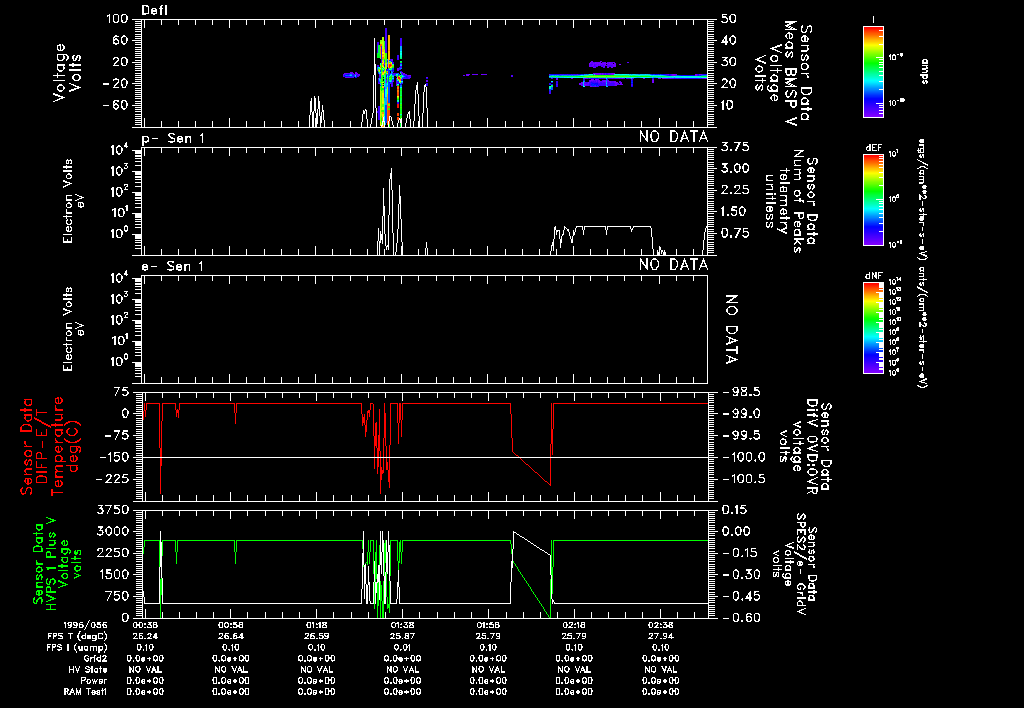Click the 'e- Sen 1' panel label
This screenshot has width=1024, height=708.
[174, 265]
